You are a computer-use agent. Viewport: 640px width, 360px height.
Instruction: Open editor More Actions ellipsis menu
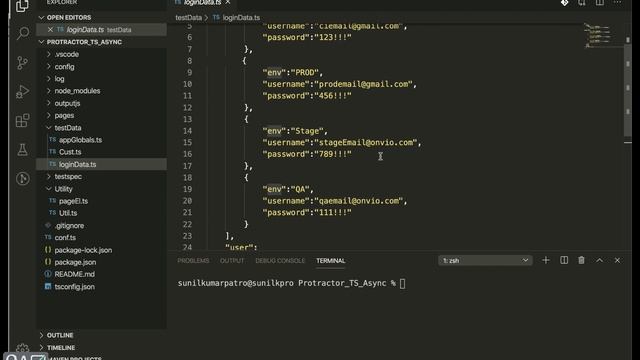click(618, 3)
